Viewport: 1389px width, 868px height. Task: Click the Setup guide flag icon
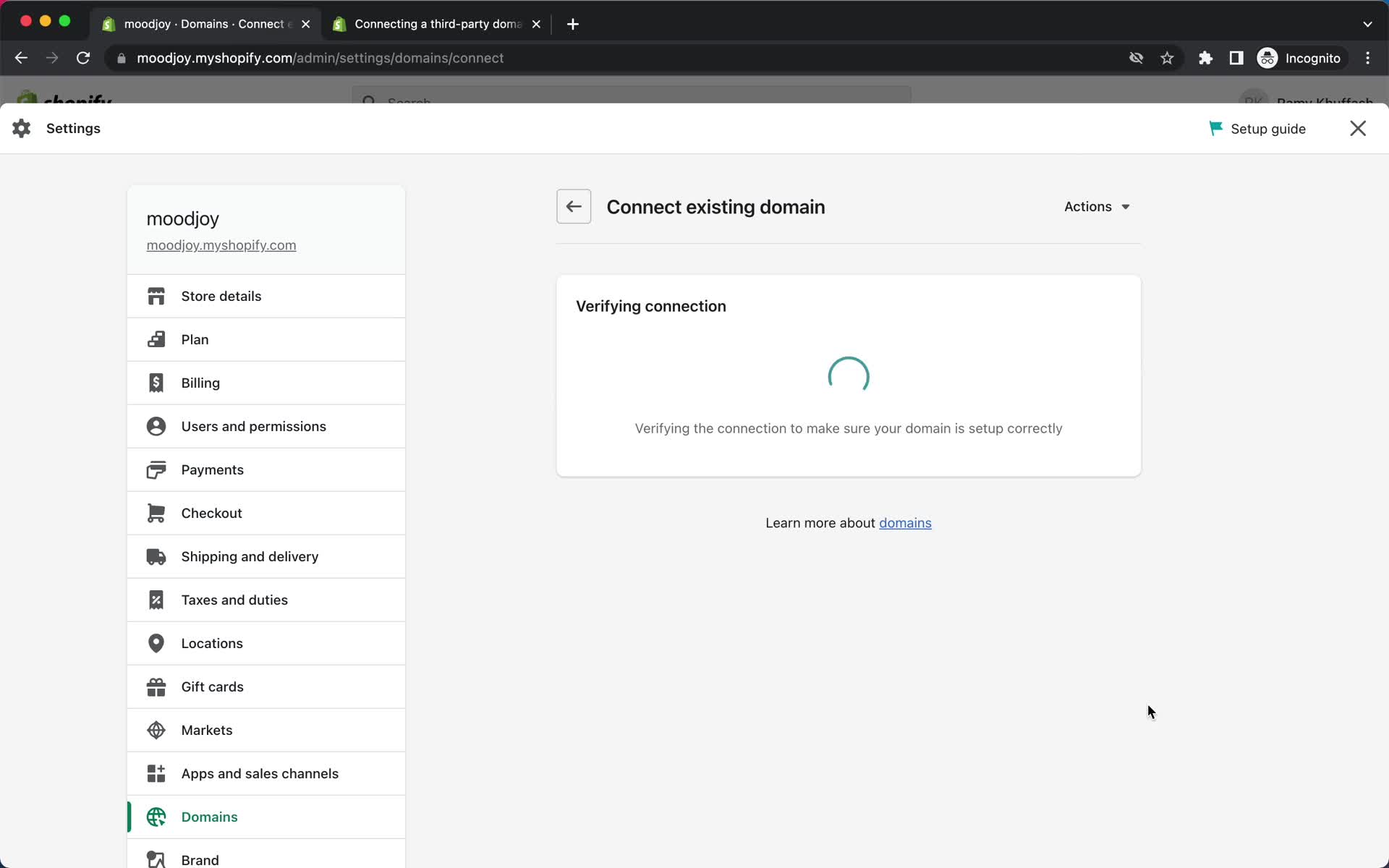coord(1215,128)
